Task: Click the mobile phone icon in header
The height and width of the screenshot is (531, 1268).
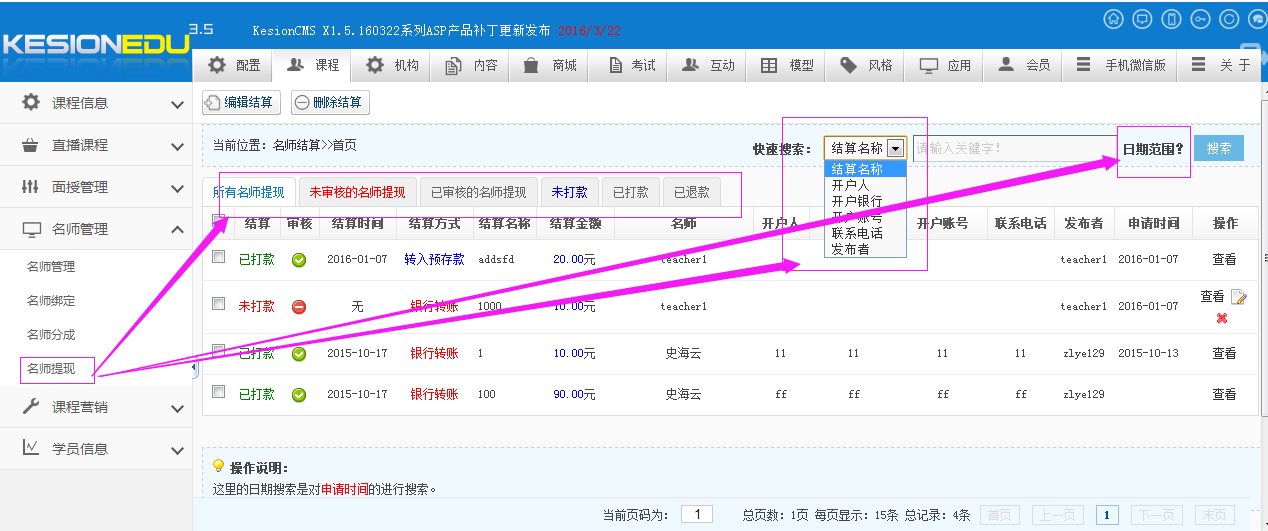Action: [x=1172, y=19]
